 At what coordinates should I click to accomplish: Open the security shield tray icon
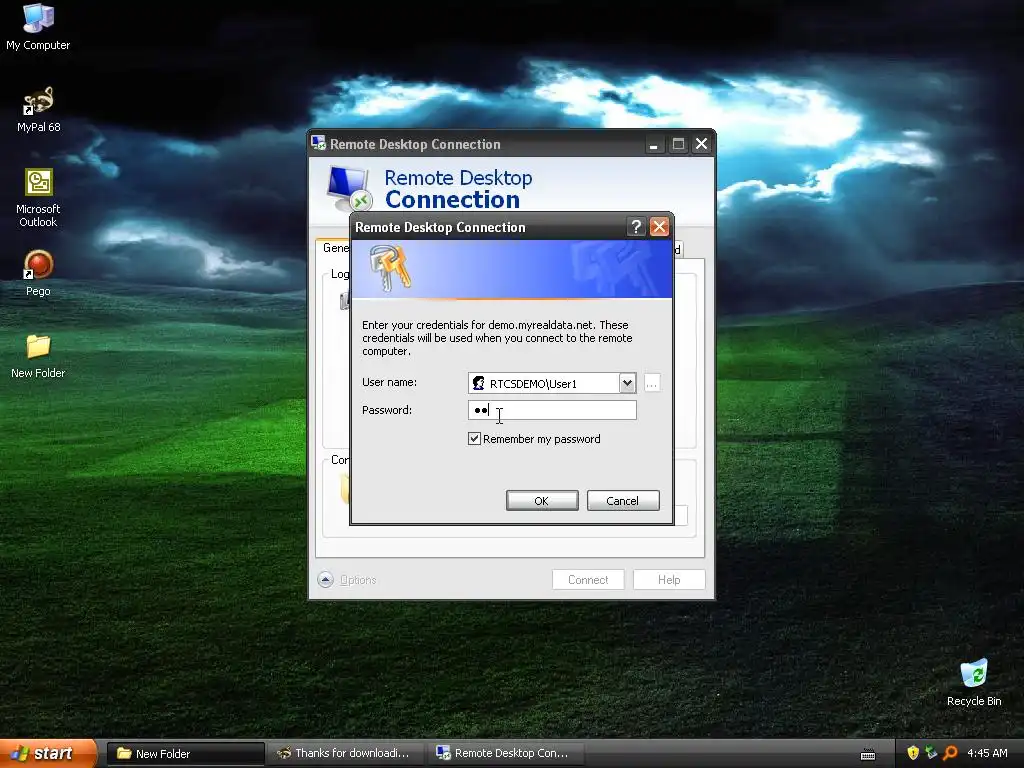click(x=913, y=753)
